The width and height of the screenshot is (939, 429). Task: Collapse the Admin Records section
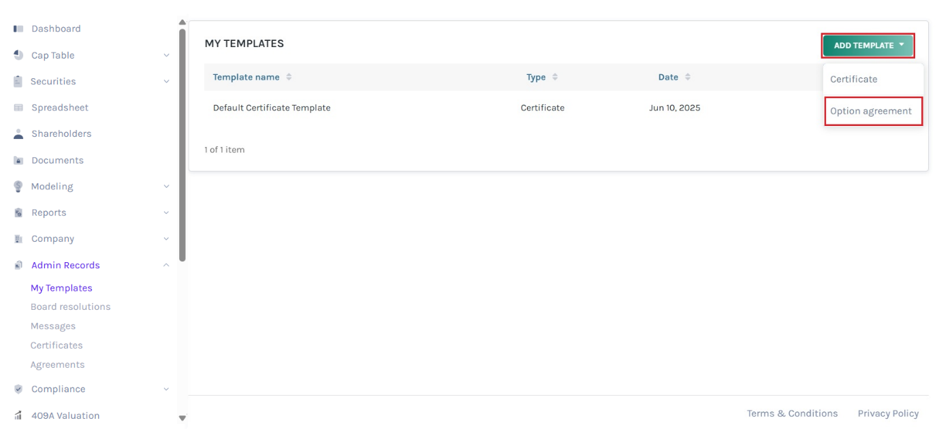click(166, 265)
